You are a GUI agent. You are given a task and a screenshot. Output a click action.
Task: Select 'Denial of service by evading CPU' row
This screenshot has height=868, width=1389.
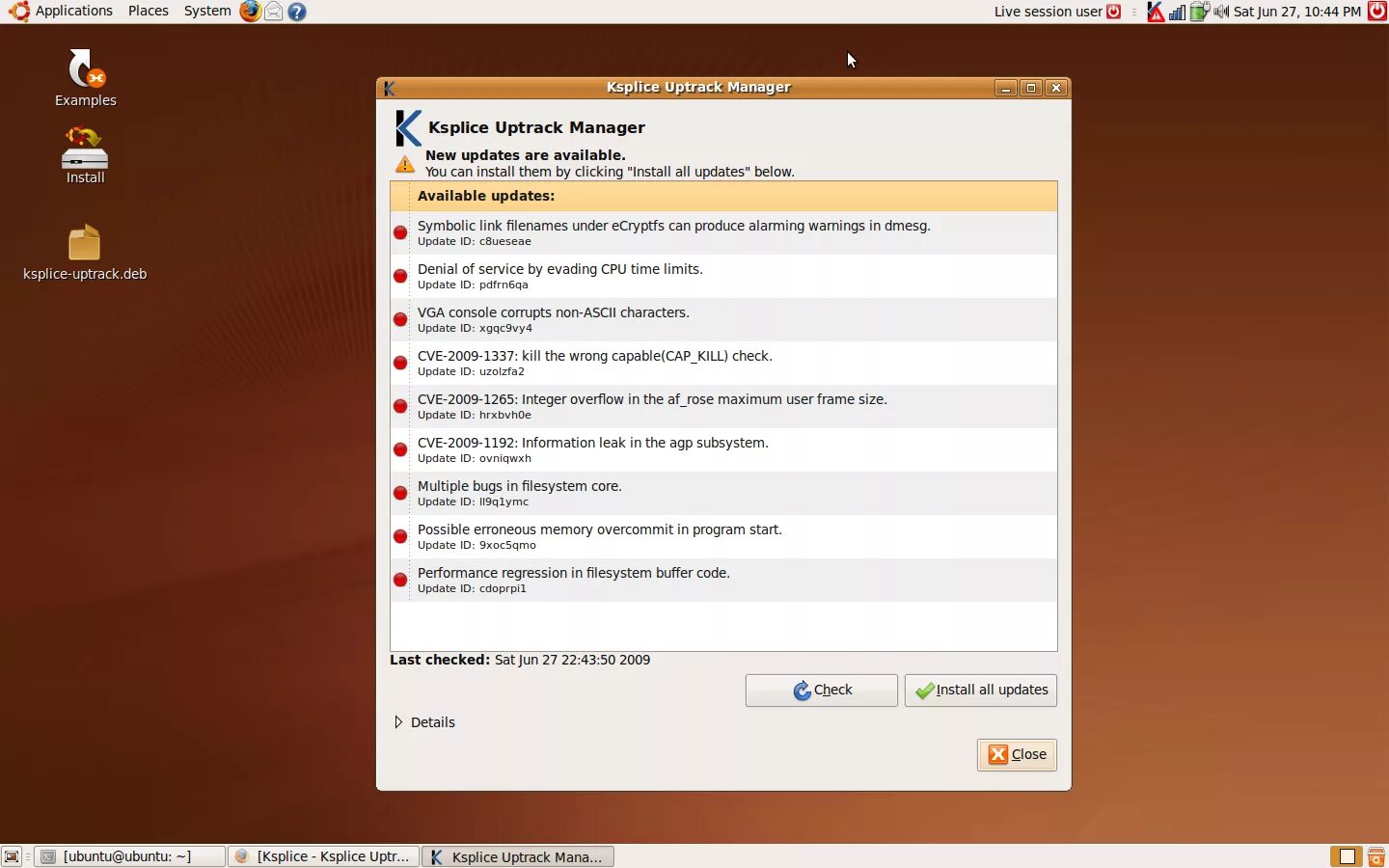click(x=723, y=276)
